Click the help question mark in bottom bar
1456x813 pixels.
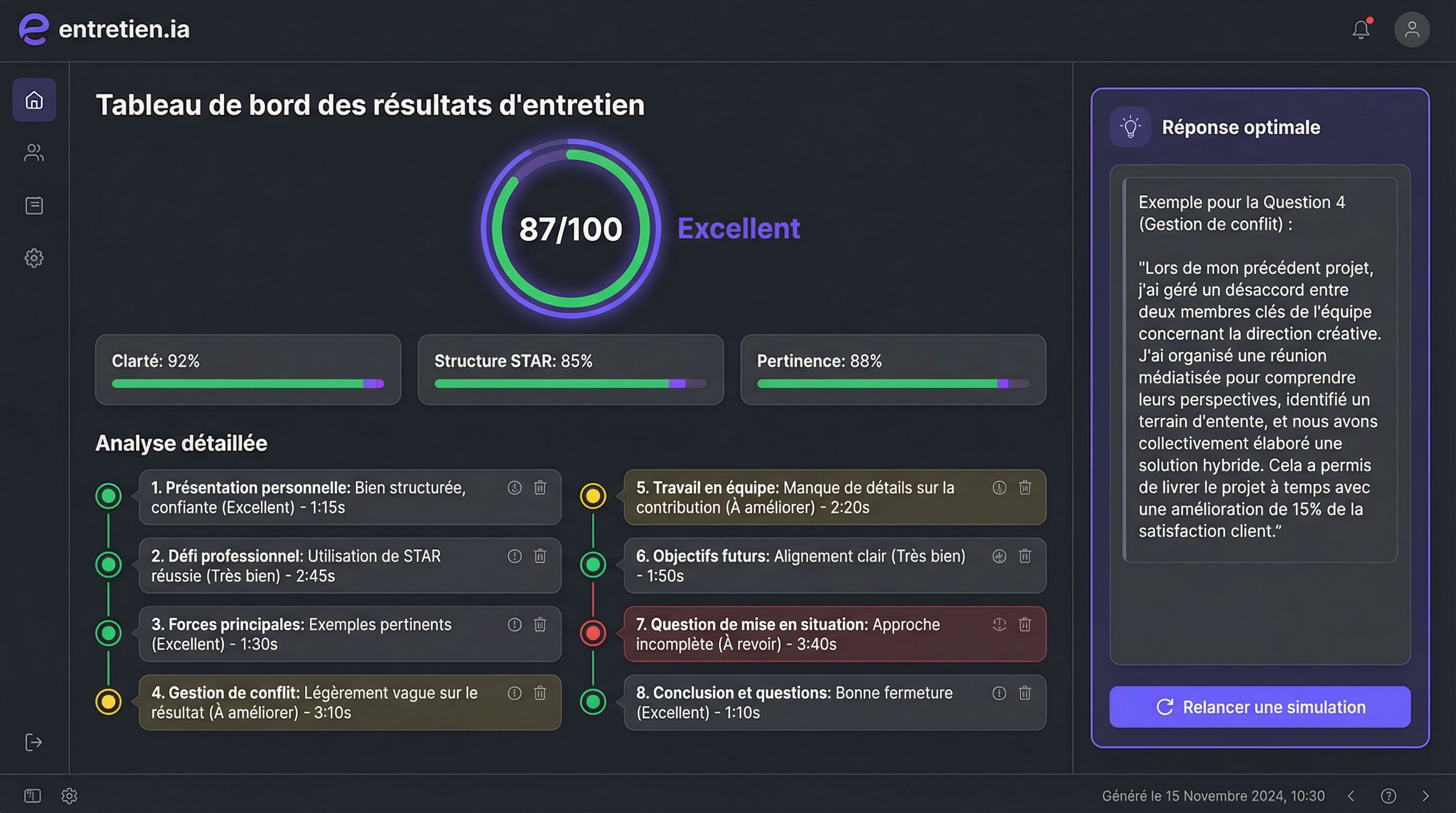tap(1388, 796)
